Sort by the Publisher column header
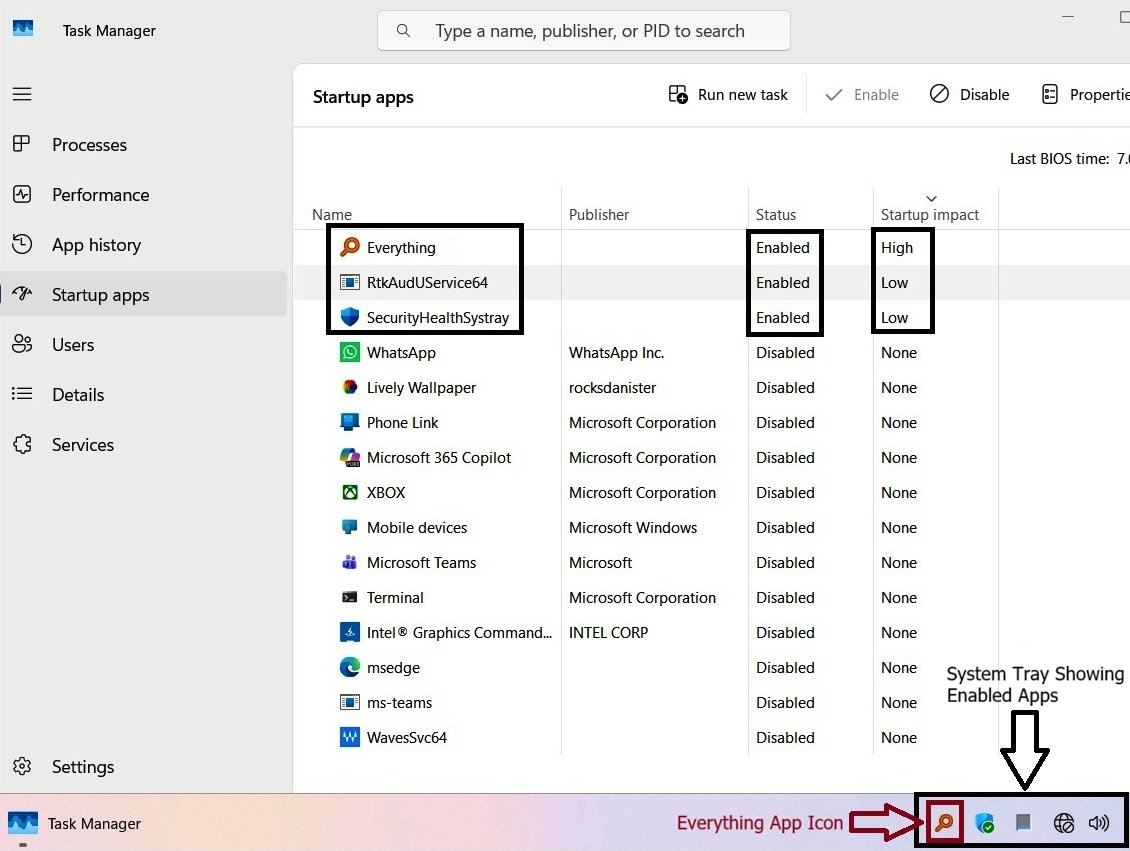Viewport: 1130px width, 851px height. 599,214
